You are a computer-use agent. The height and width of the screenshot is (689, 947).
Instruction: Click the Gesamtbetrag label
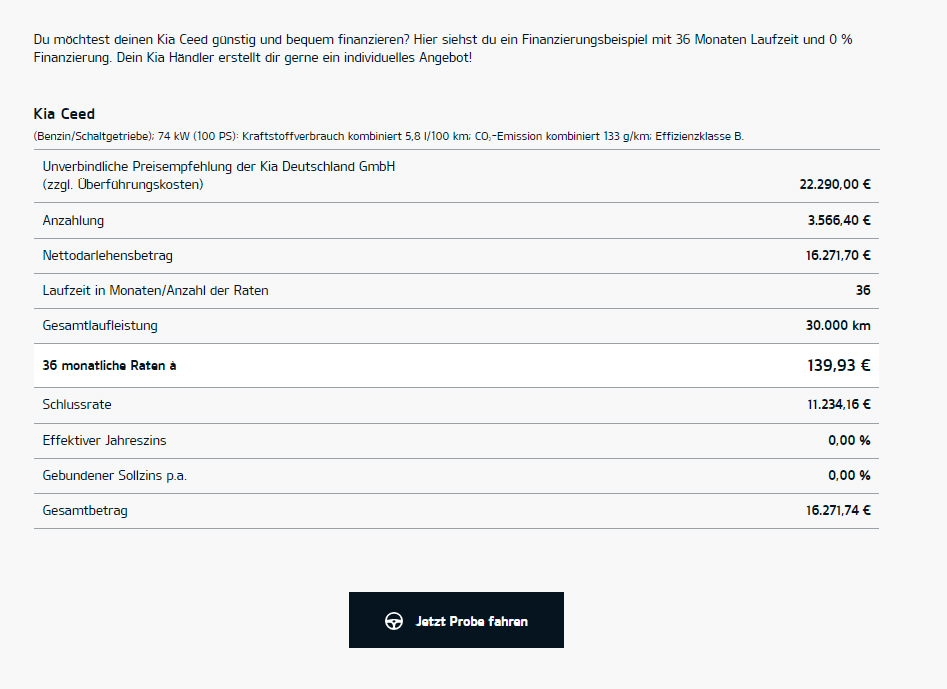point(85,511)
